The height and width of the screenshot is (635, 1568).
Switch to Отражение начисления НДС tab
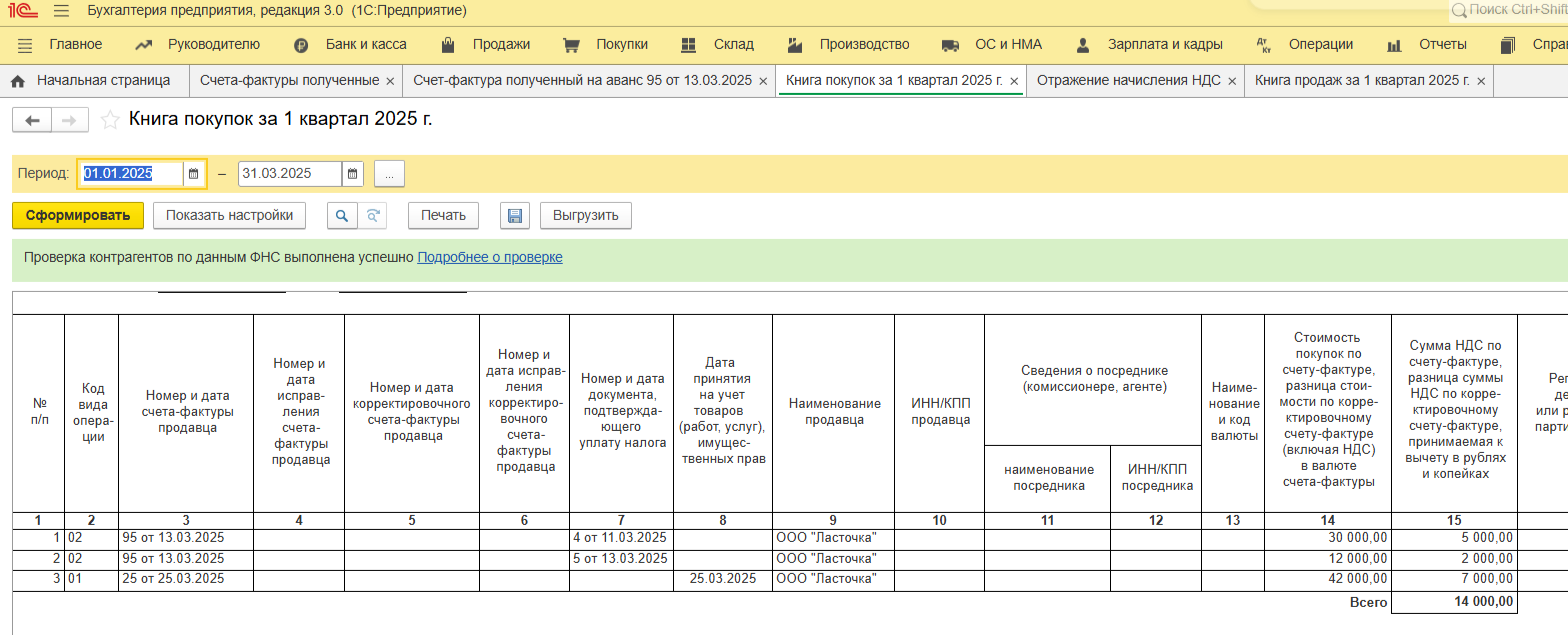(x=1128, y=80)
